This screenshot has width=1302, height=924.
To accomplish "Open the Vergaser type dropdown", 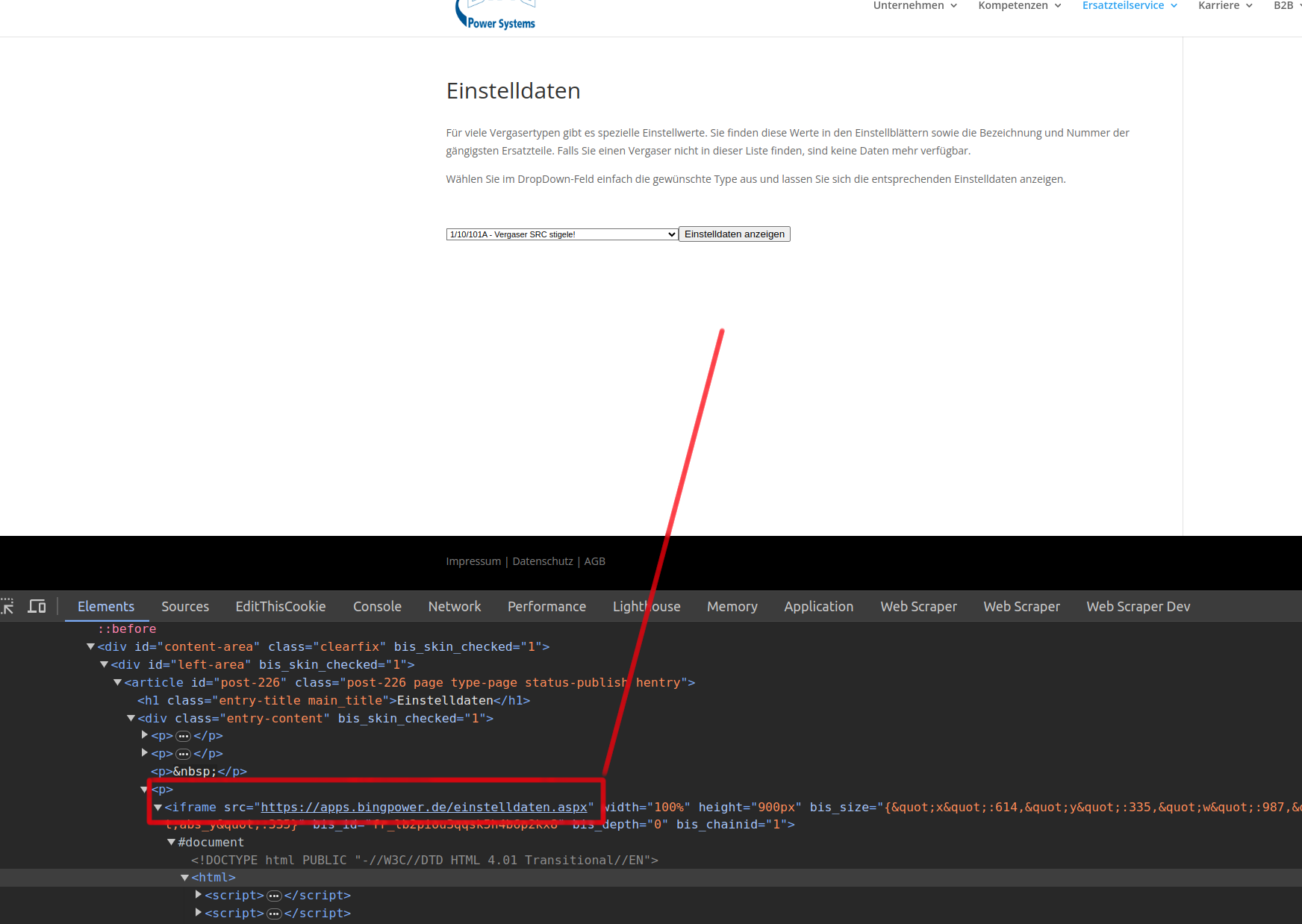I will coord(561,234).
